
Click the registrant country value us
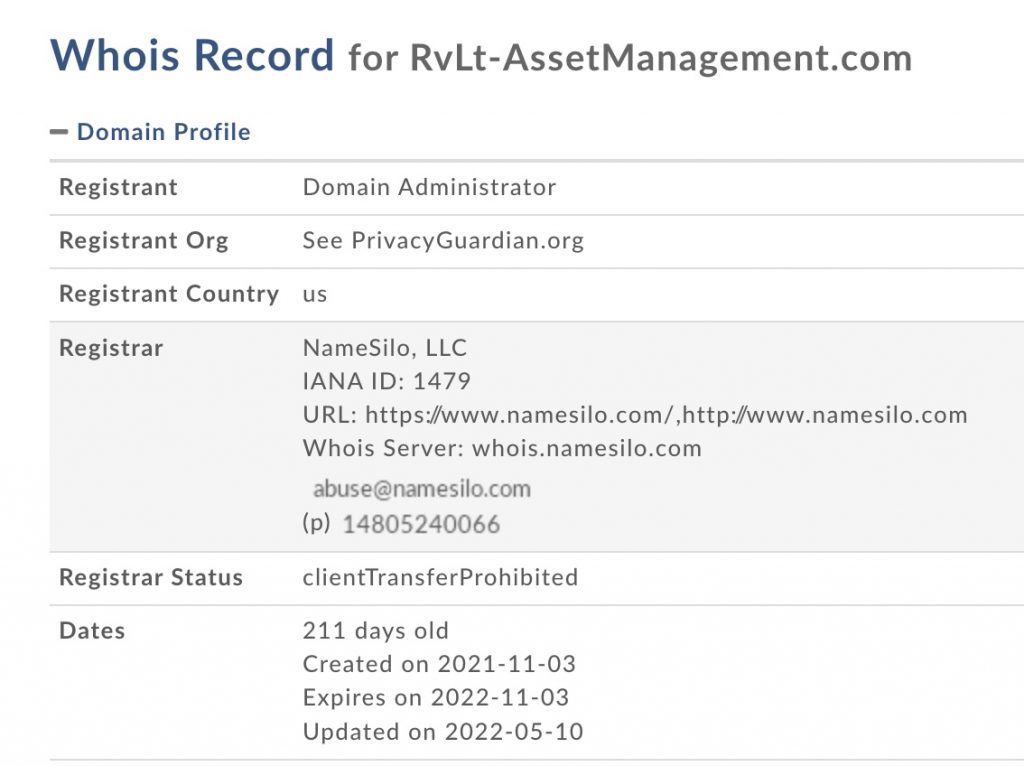[x=315, y=294]
